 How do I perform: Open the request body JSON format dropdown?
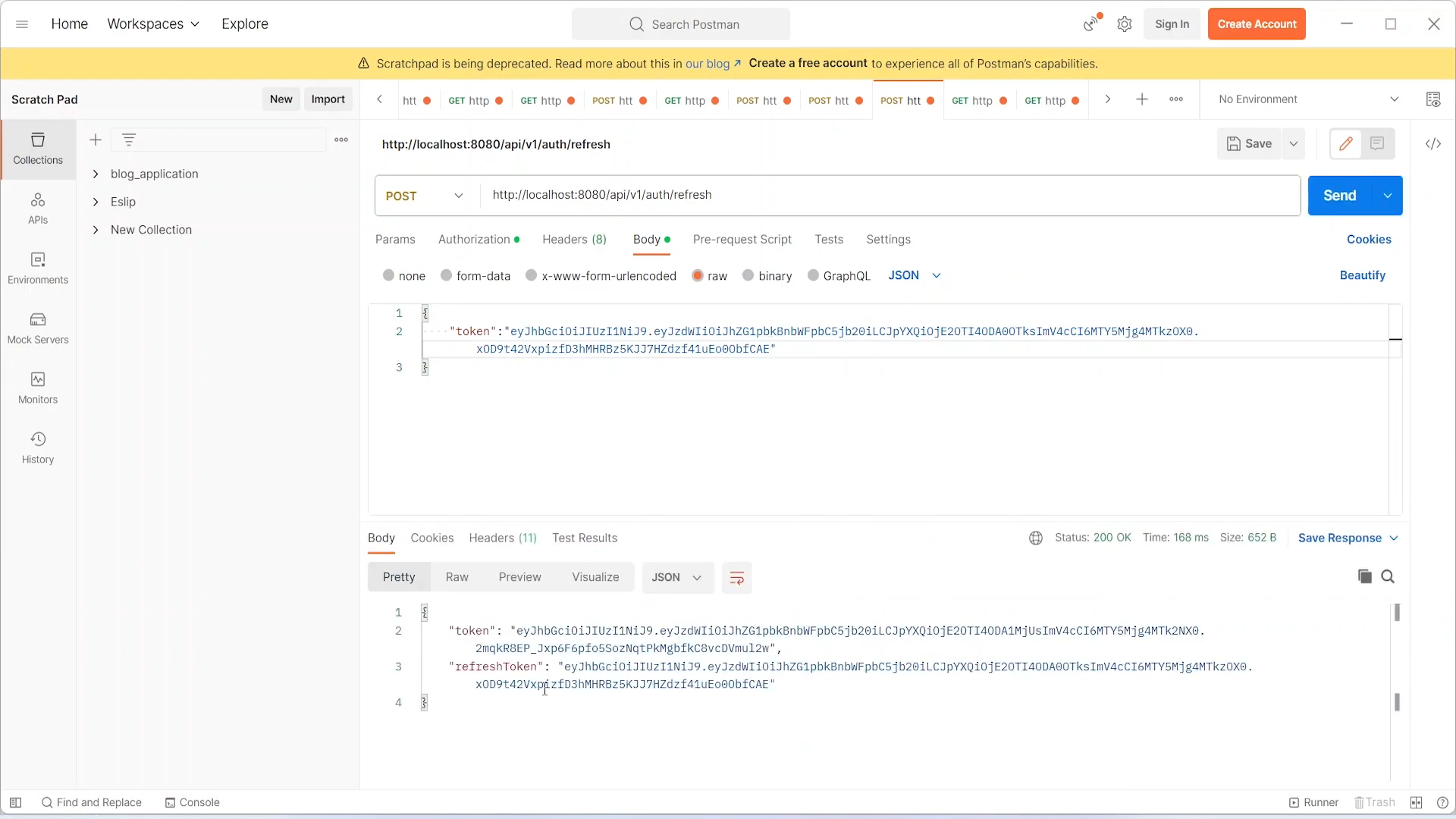pyautogui.click(x=915, y=275)
